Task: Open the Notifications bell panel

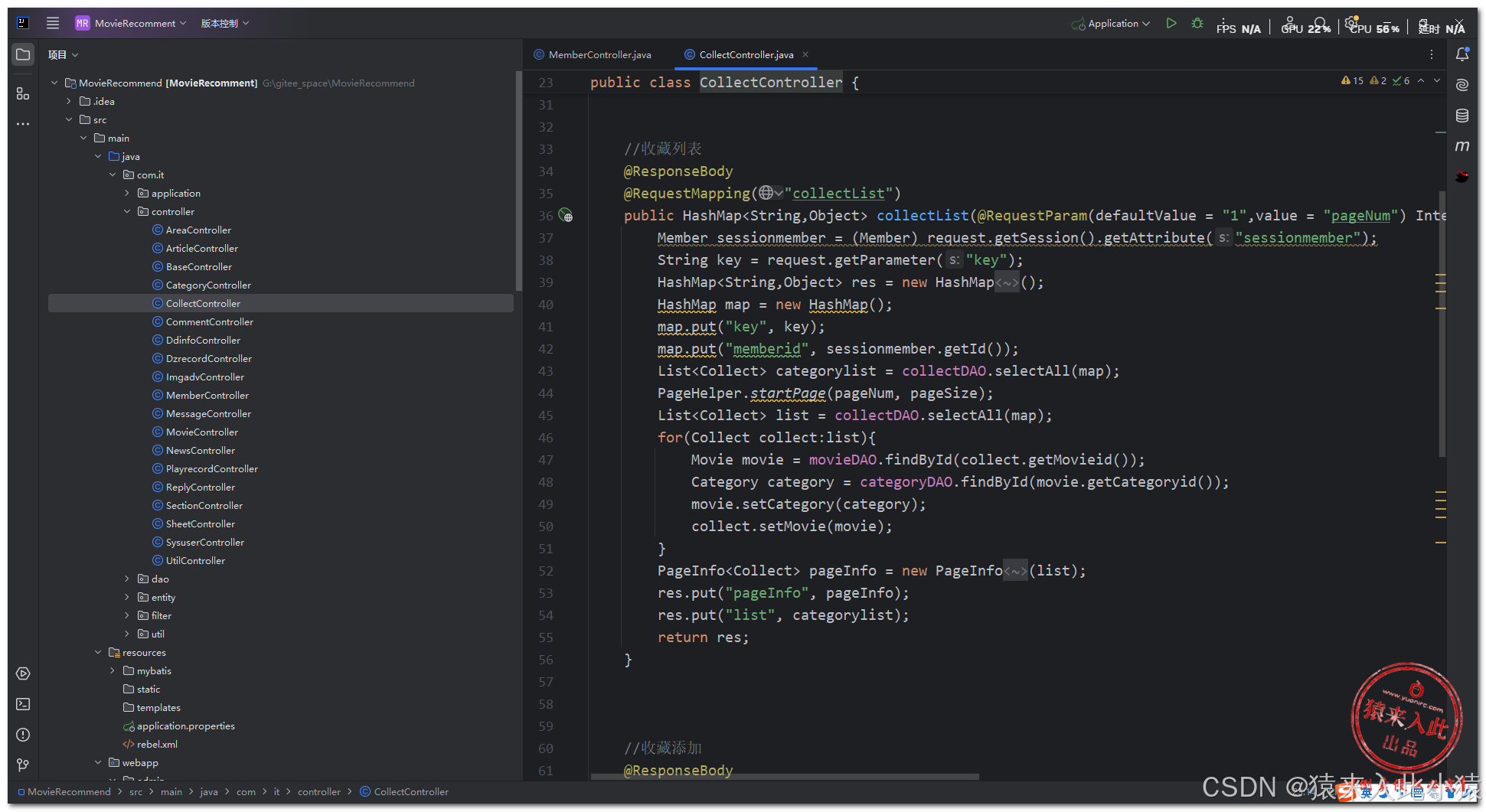Action: [1462, 54]
